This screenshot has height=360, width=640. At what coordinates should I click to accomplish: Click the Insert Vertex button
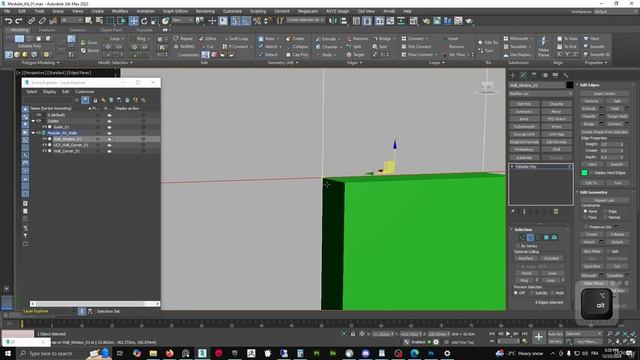[x=604, y=93]
